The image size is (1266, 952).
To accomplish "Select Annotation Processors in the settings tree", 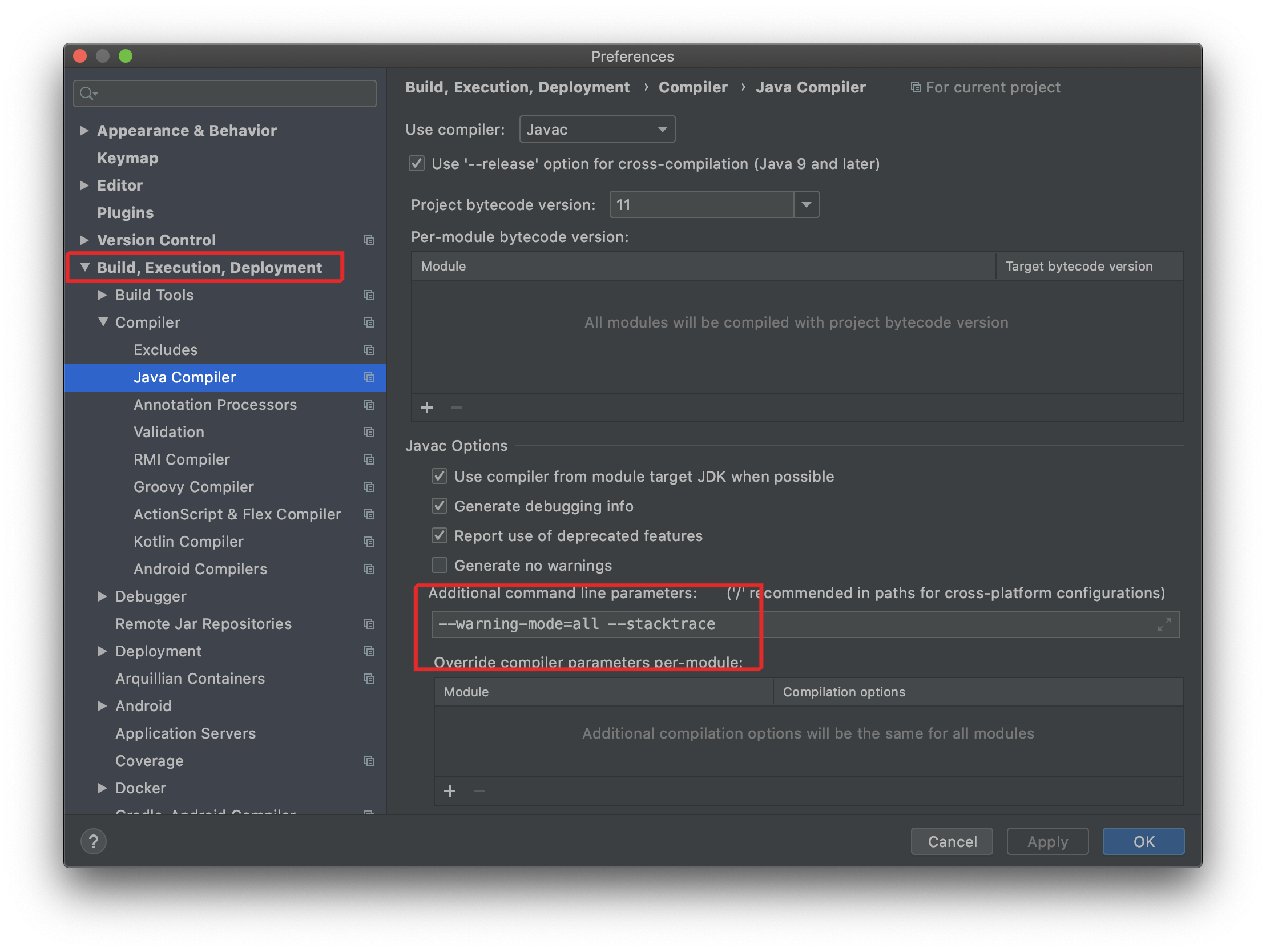I will point(215,405).
